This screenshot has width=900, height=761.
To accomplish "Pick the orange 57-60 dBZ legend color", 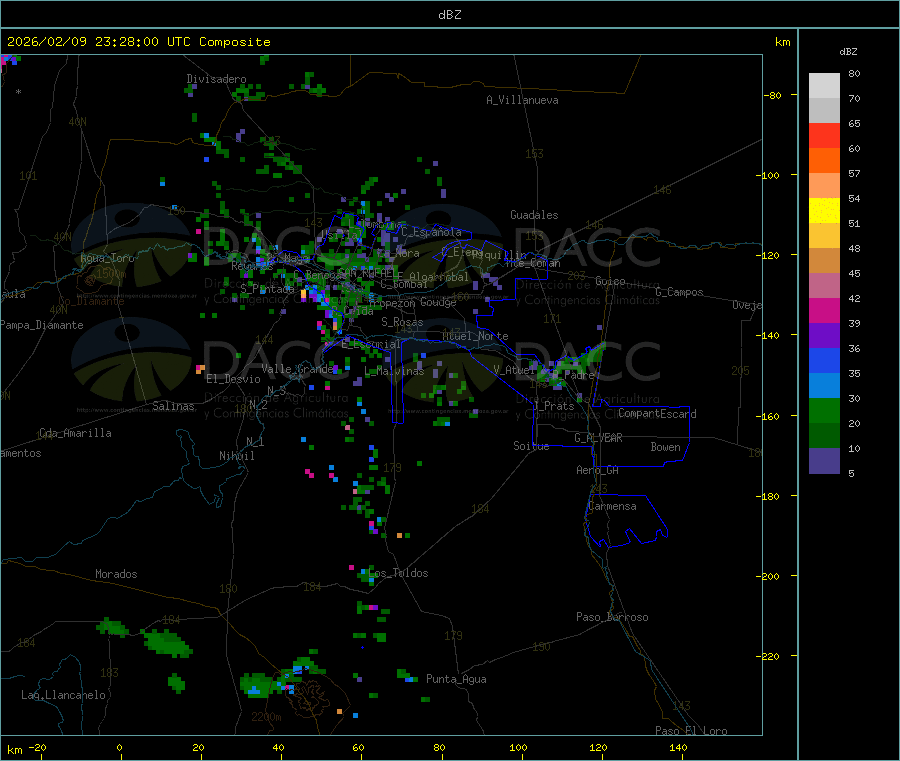I will (824, 161).
